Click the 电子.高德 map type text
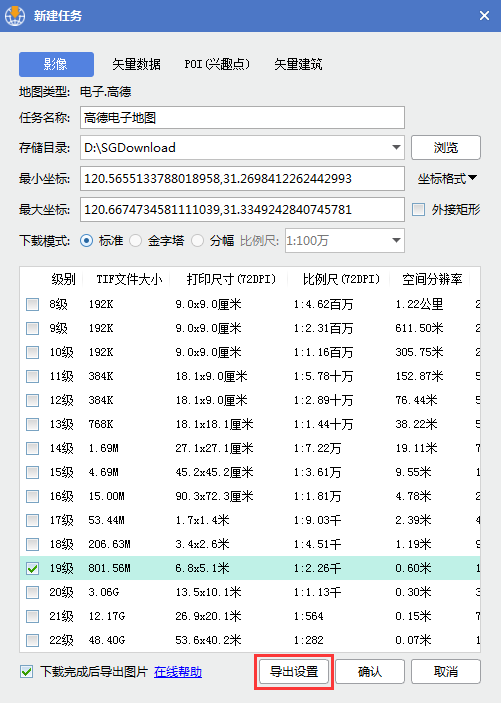Screen dimensions: 501x703 coord(105,92)
